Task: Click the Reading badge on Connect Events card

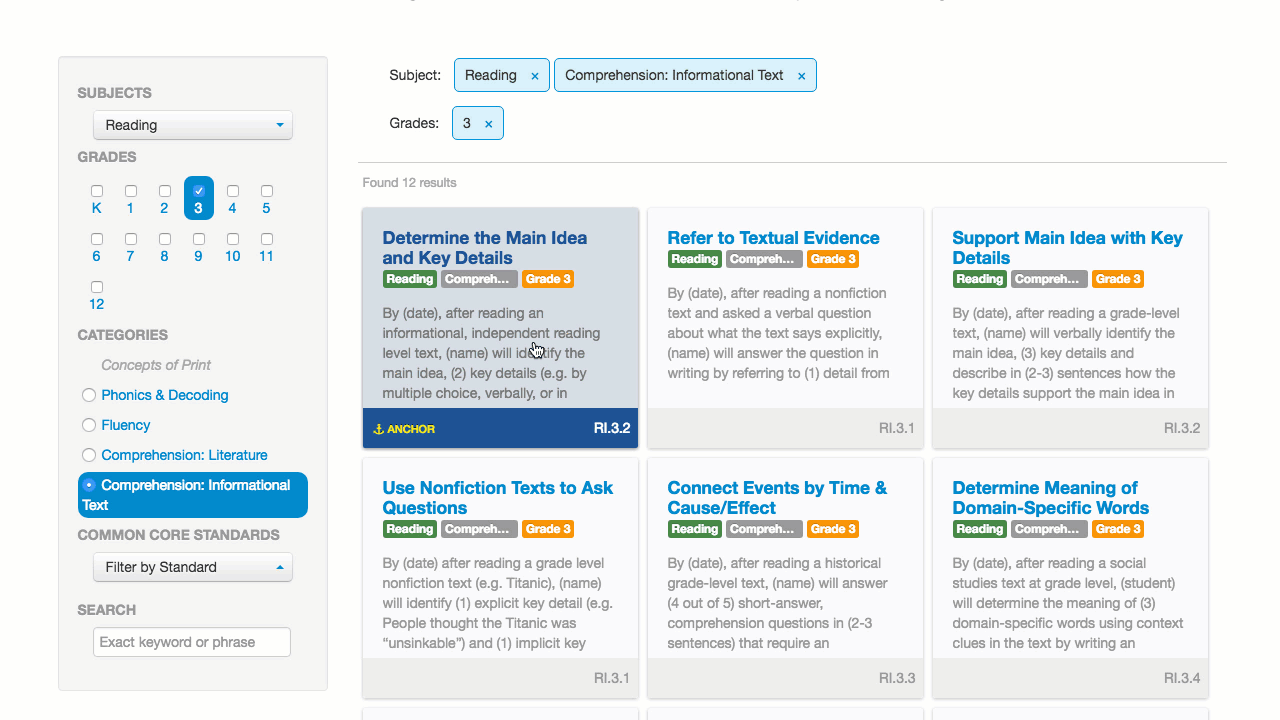Action: coord(694,529)
